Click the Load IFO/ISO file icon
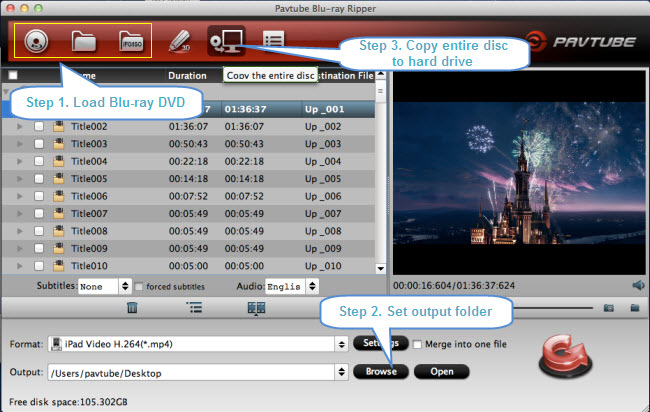Screen dimensions: 650x412 pos(131,41)
